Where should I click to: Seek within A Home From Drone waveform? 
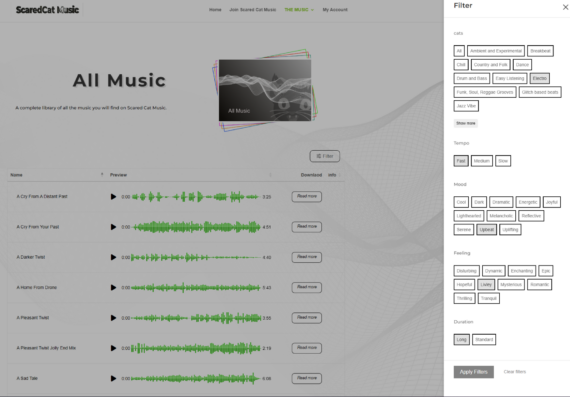click(196, 288)
